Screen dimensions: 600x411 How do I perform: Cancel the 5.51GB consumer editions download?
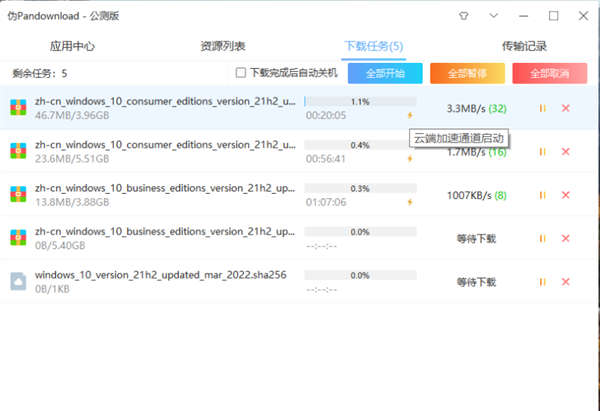click(566, 152)
